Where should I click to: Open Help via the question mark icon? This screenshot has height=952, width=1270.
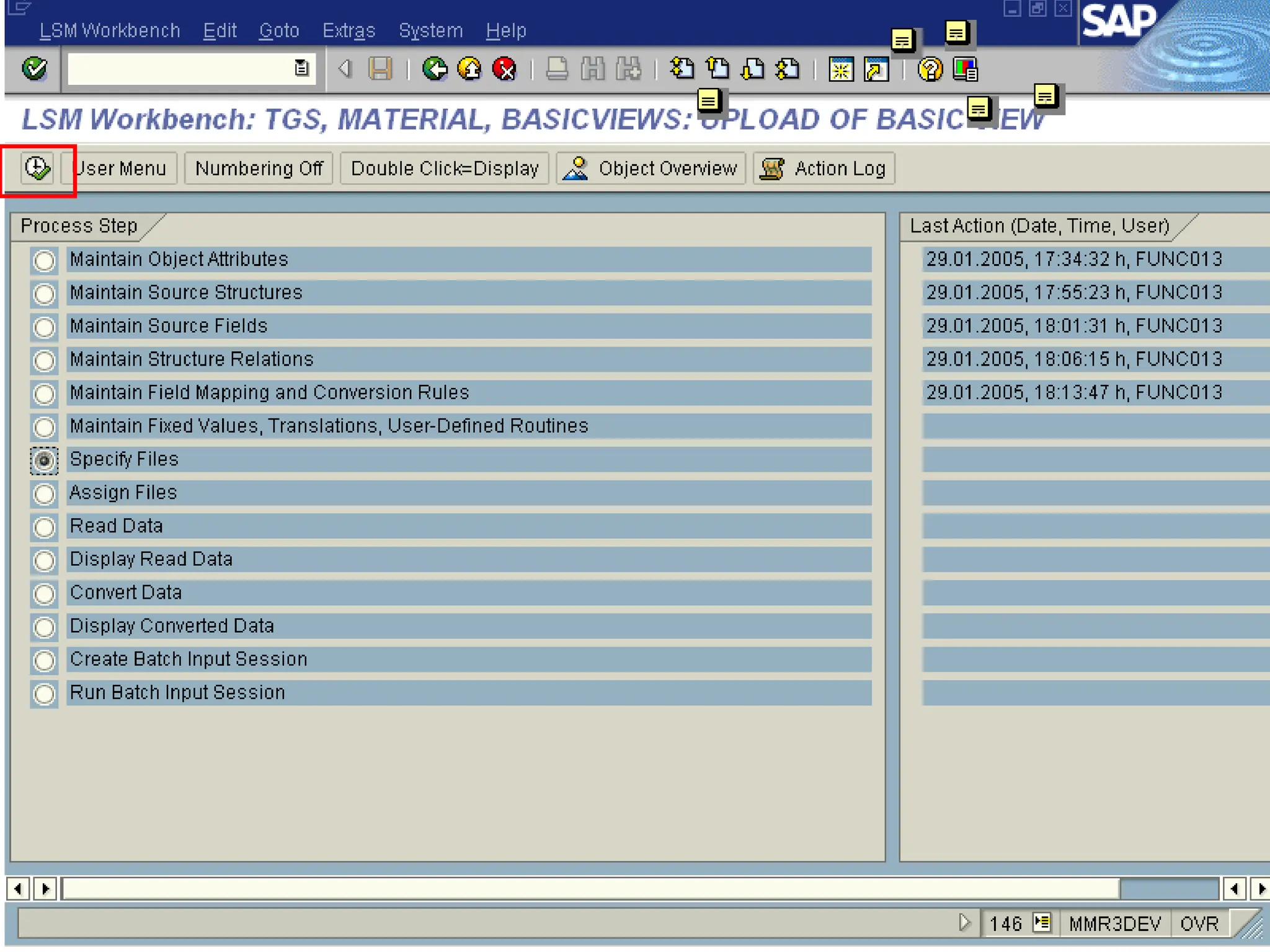930,69
